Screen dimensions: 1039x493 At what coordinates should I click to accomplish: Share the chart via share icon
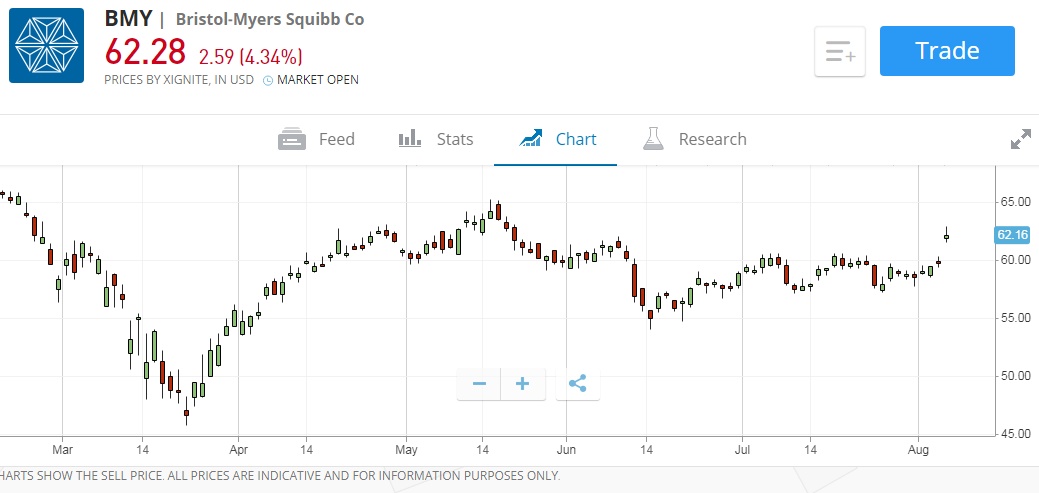578,383
